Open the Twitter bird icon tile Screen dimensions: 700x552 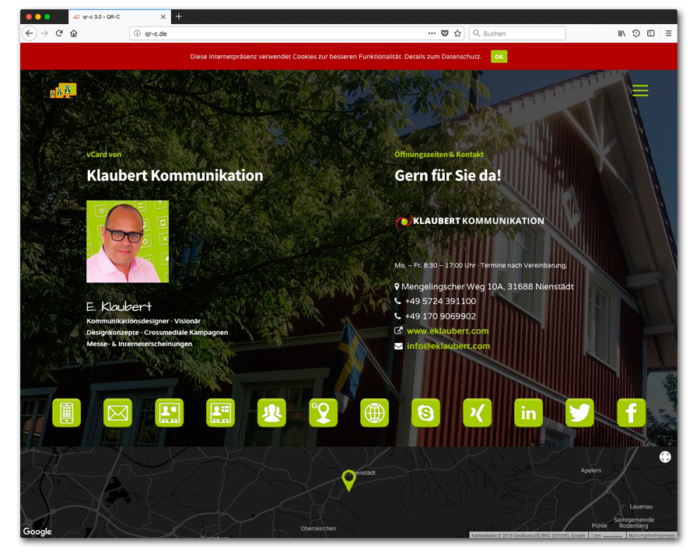click(580, 413)
